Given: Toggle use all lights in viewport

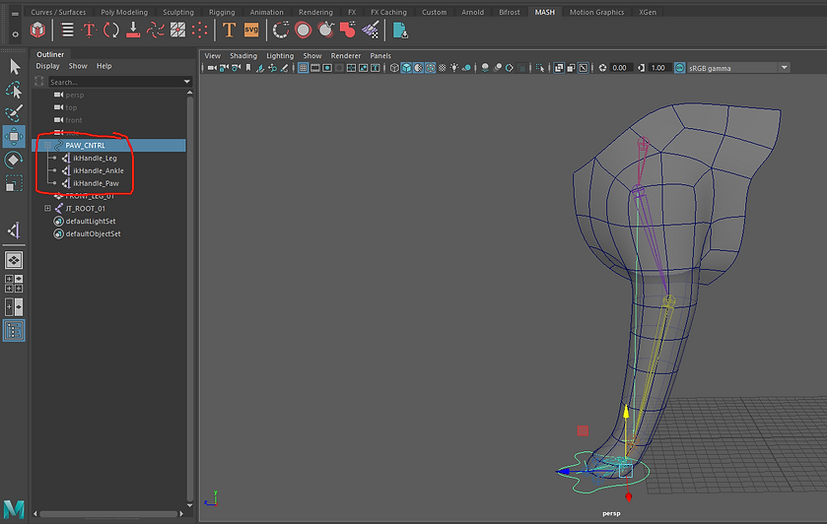Looking at the screenshot, I should pos(454,68).
